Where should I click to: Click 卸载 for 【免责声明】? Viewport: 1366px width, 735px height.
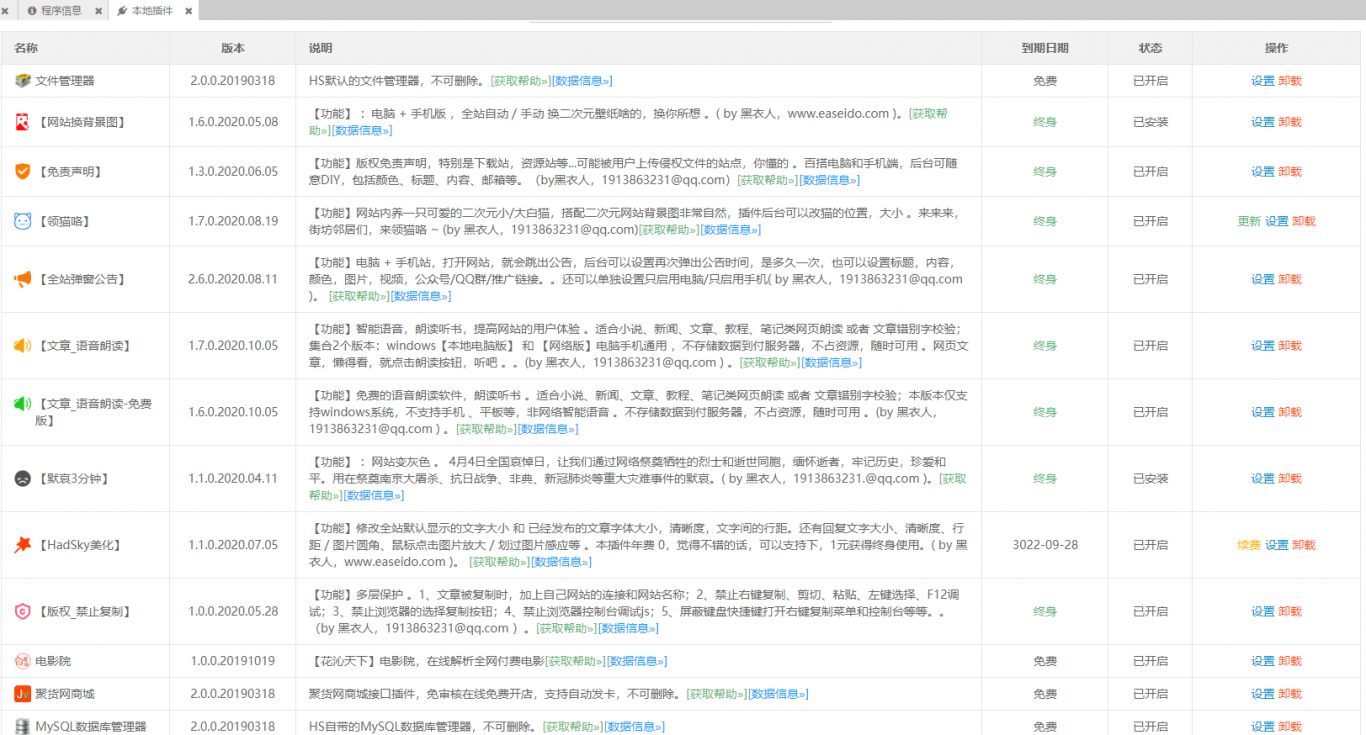coord(1290,172)
